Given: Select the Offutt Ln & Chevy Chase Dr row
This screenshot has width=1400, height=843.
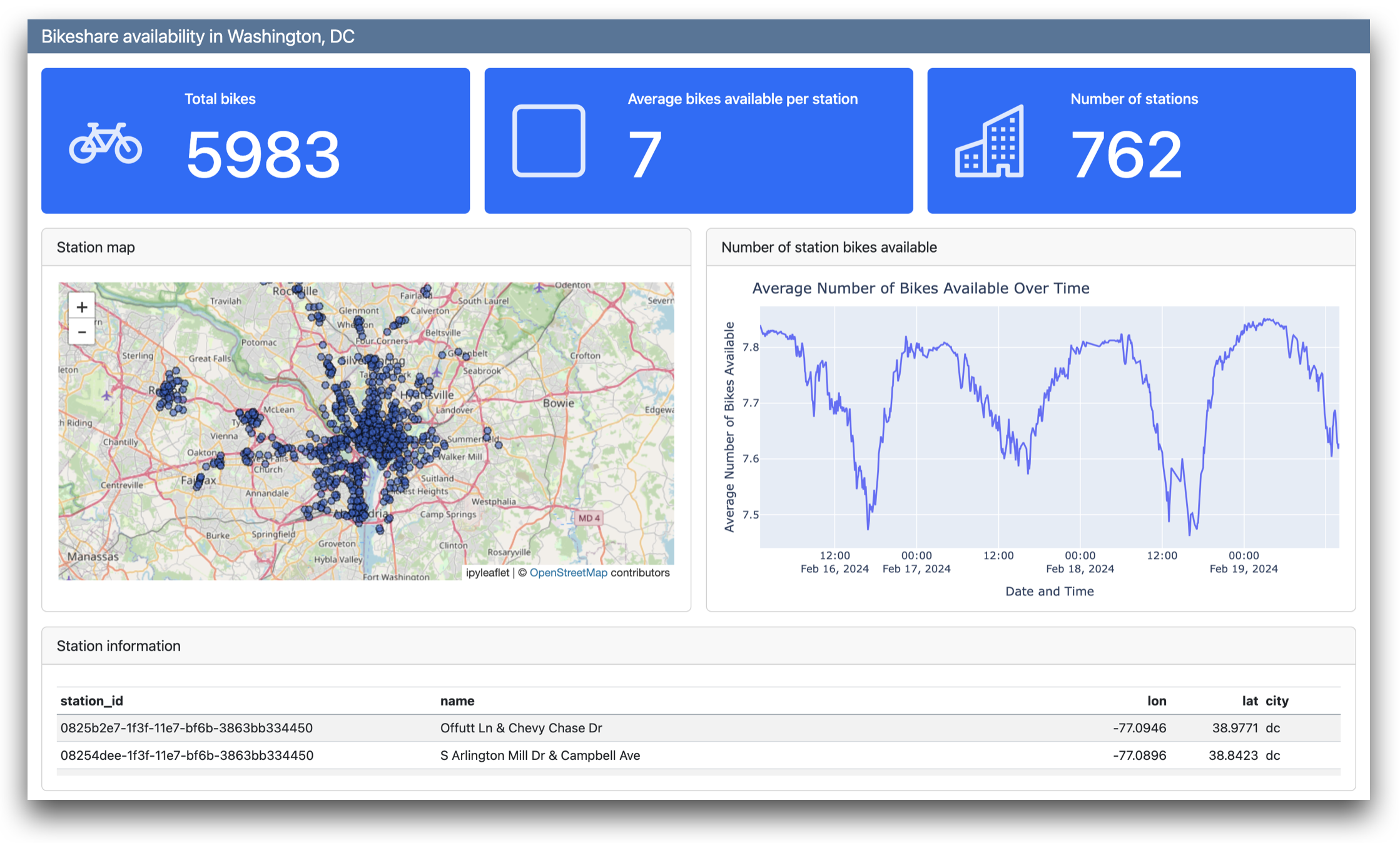Looking at the screenshot, I should click(x=520, y=728).
